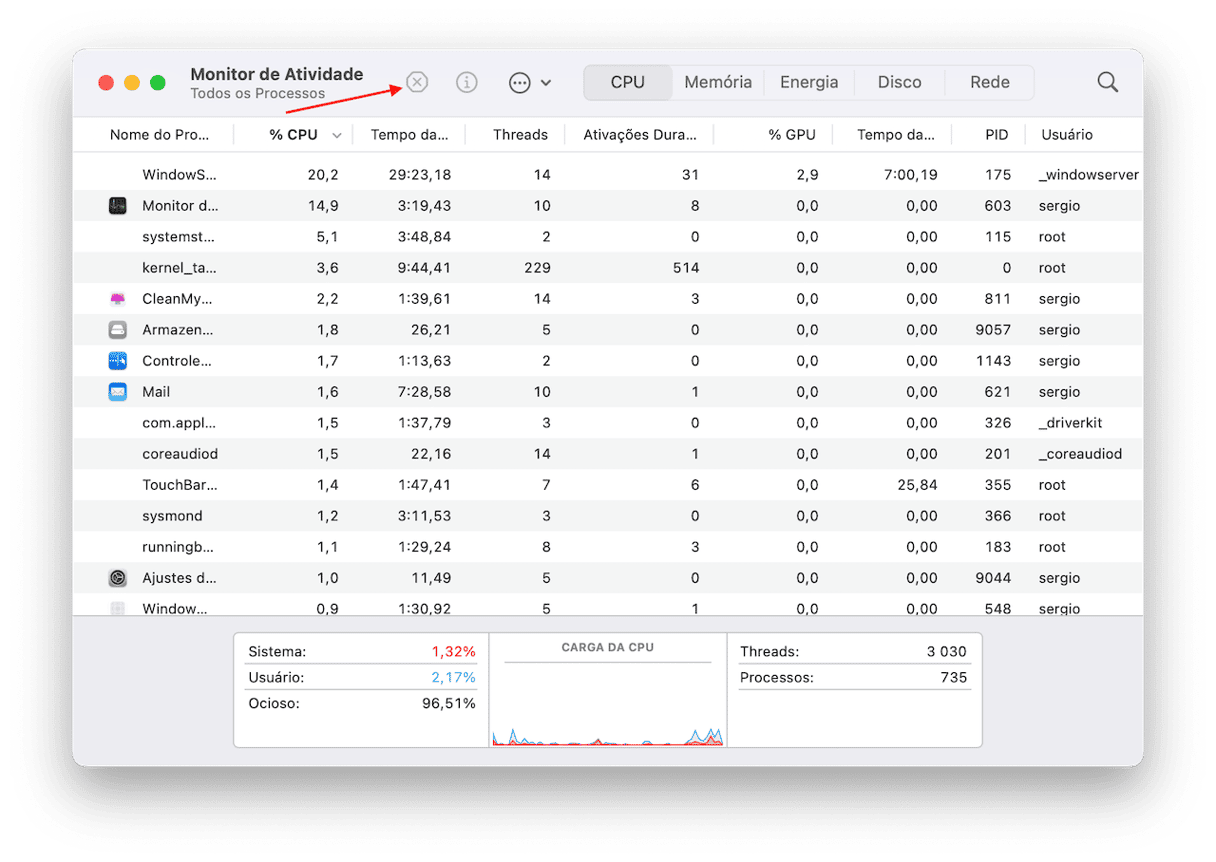Select the com.appl... process

pyautogui.click(x=608, y=423)
